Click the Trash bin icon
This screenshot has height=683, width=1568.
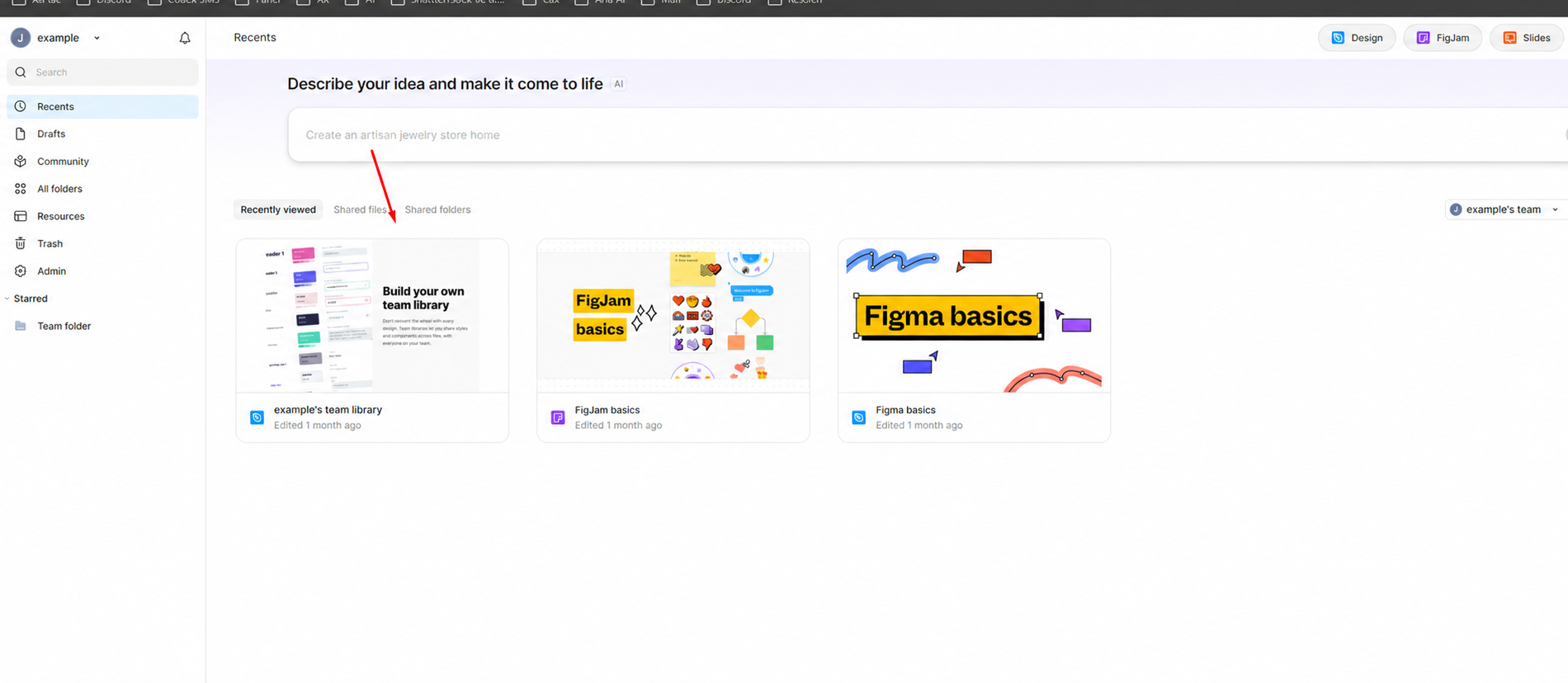21,243
